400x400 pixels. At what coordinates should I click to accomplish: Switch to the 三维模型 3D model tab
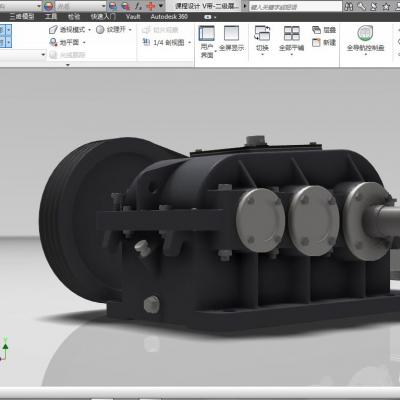[x=22, y=17]
